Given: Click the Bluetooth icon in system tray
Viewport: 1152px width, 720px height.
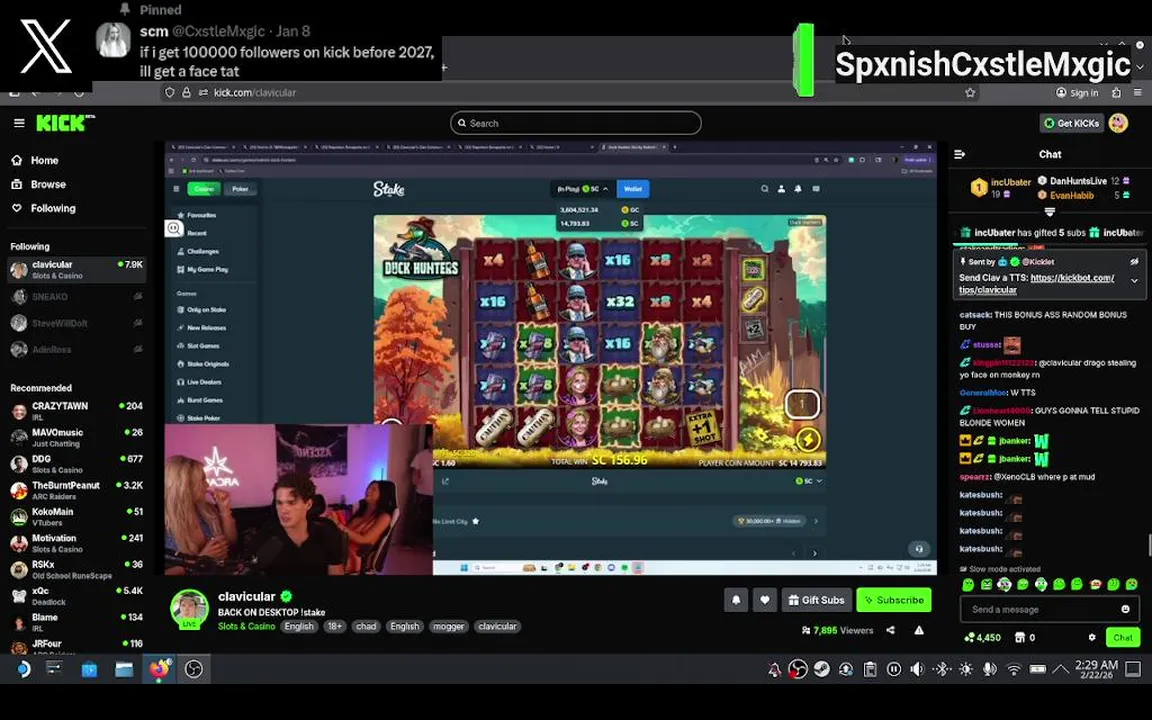Looking at the screenshot, I should [x=941, y=669].
